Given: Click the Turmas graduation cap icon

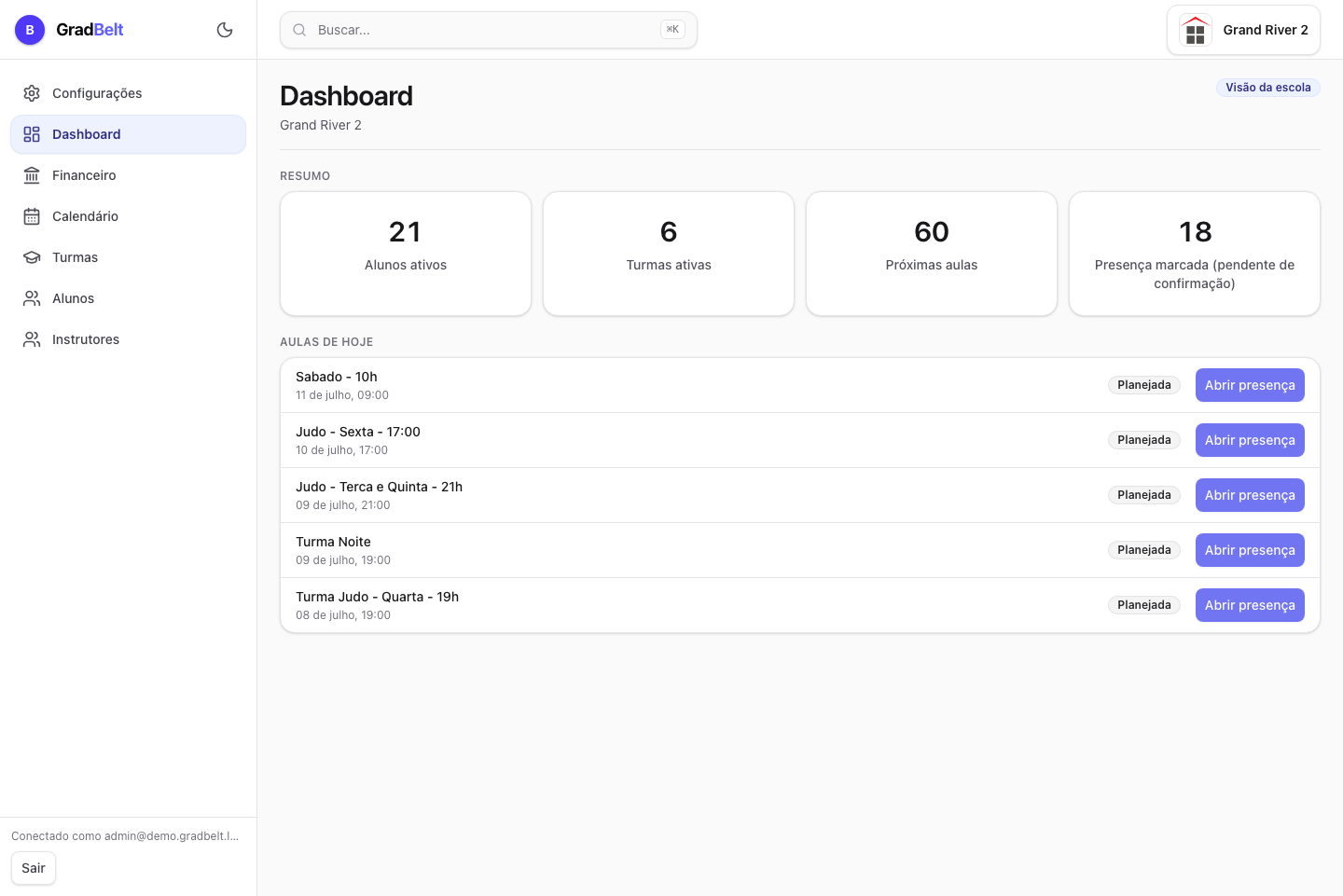Looking at the screenshot, I should tap(32, 257).
